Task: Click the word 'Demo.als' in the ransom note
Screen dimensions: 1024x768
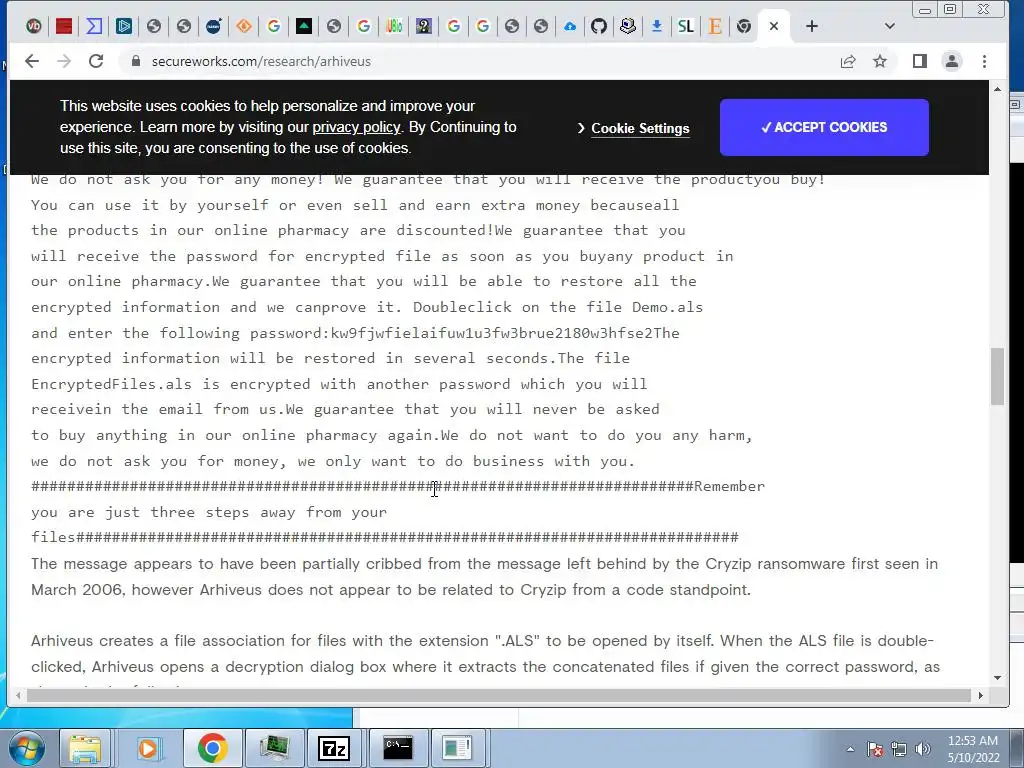Action: pyautogui.click(x=667, y=307)
